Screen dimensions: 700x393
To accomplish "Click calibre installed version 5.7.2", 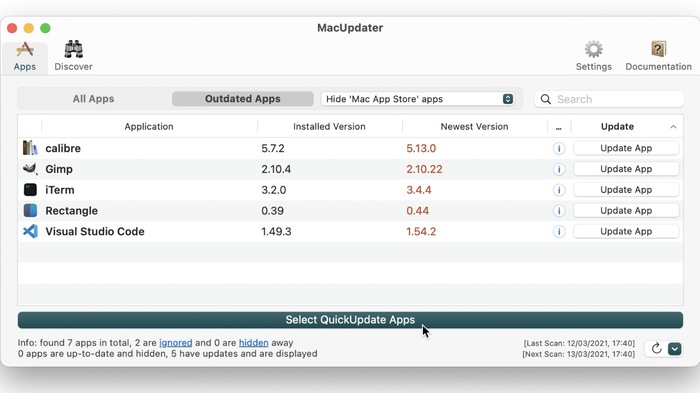I will pos(273,148).
